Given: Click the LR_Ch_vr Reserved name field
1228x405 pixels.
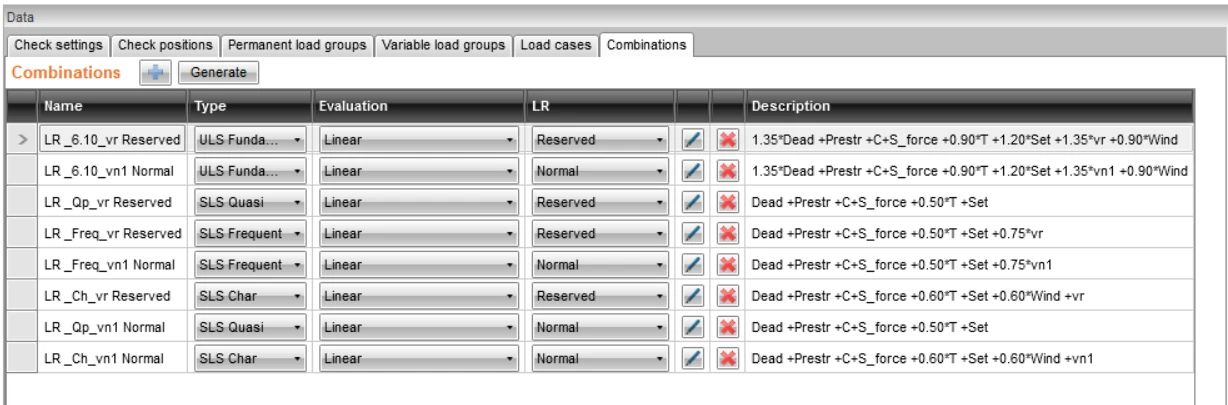Looking at the screenshot, I should coord(111,296).
